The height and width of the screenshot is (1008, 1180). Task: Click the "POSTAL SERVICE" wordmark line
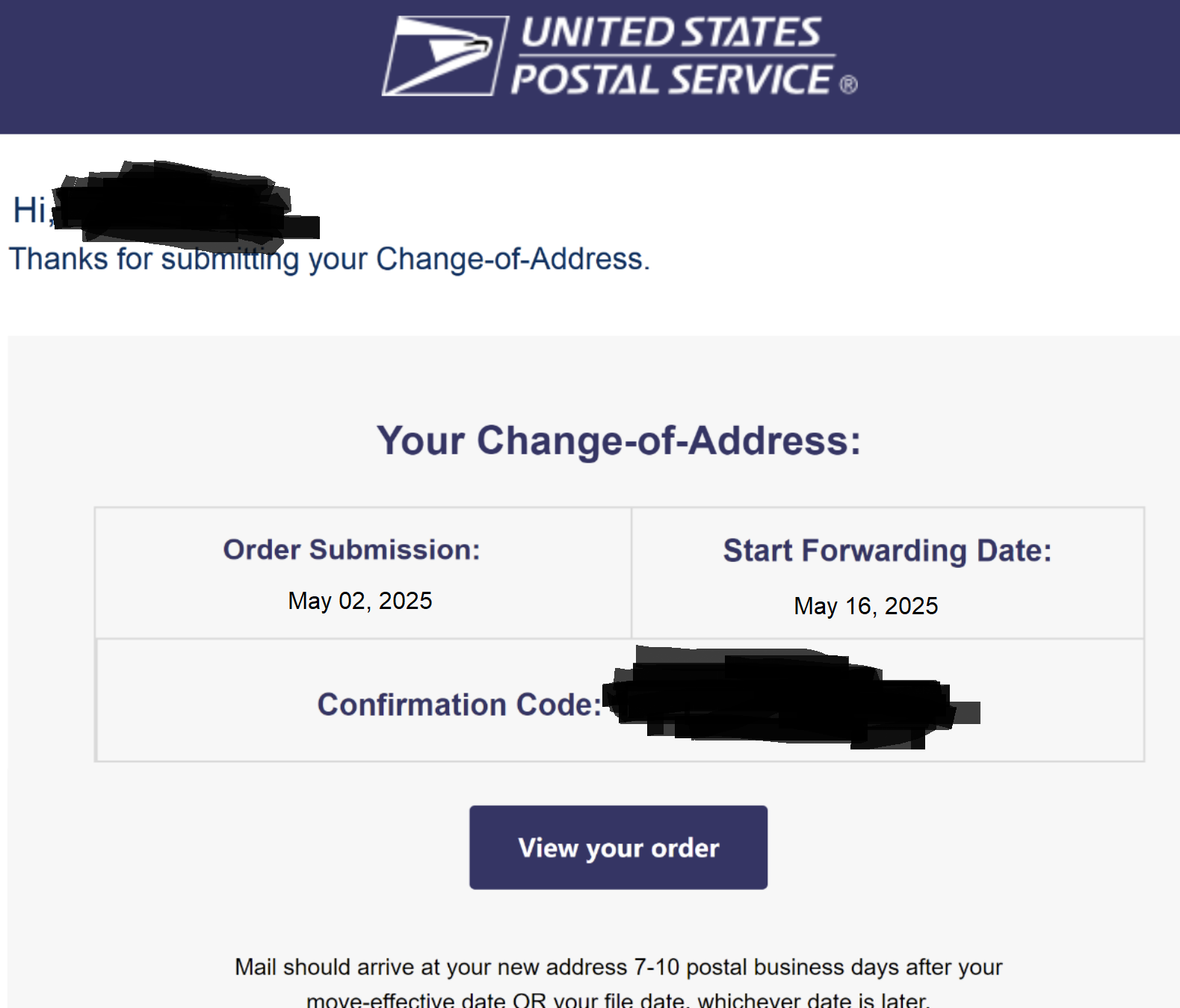[671, 79]
